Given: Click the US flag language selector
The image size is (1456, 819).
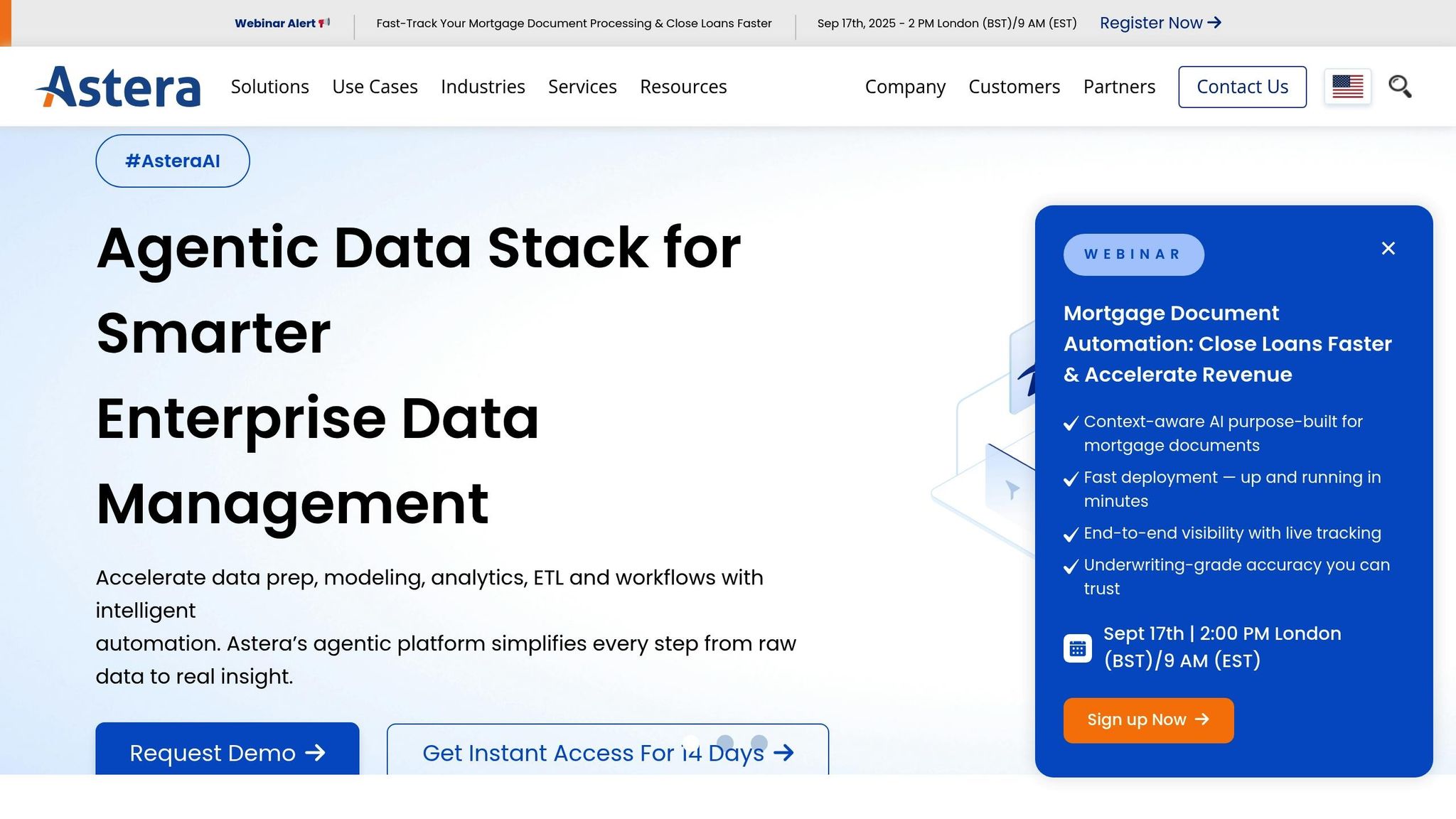Looking at the screenshot, I should click(x=1347, y=87).
